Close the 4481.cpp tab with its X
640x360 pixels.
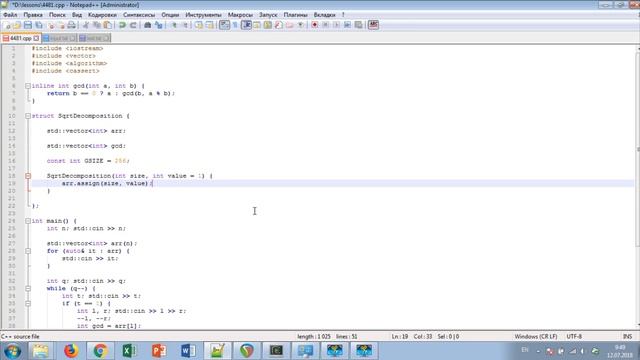[x=36, y=38]
